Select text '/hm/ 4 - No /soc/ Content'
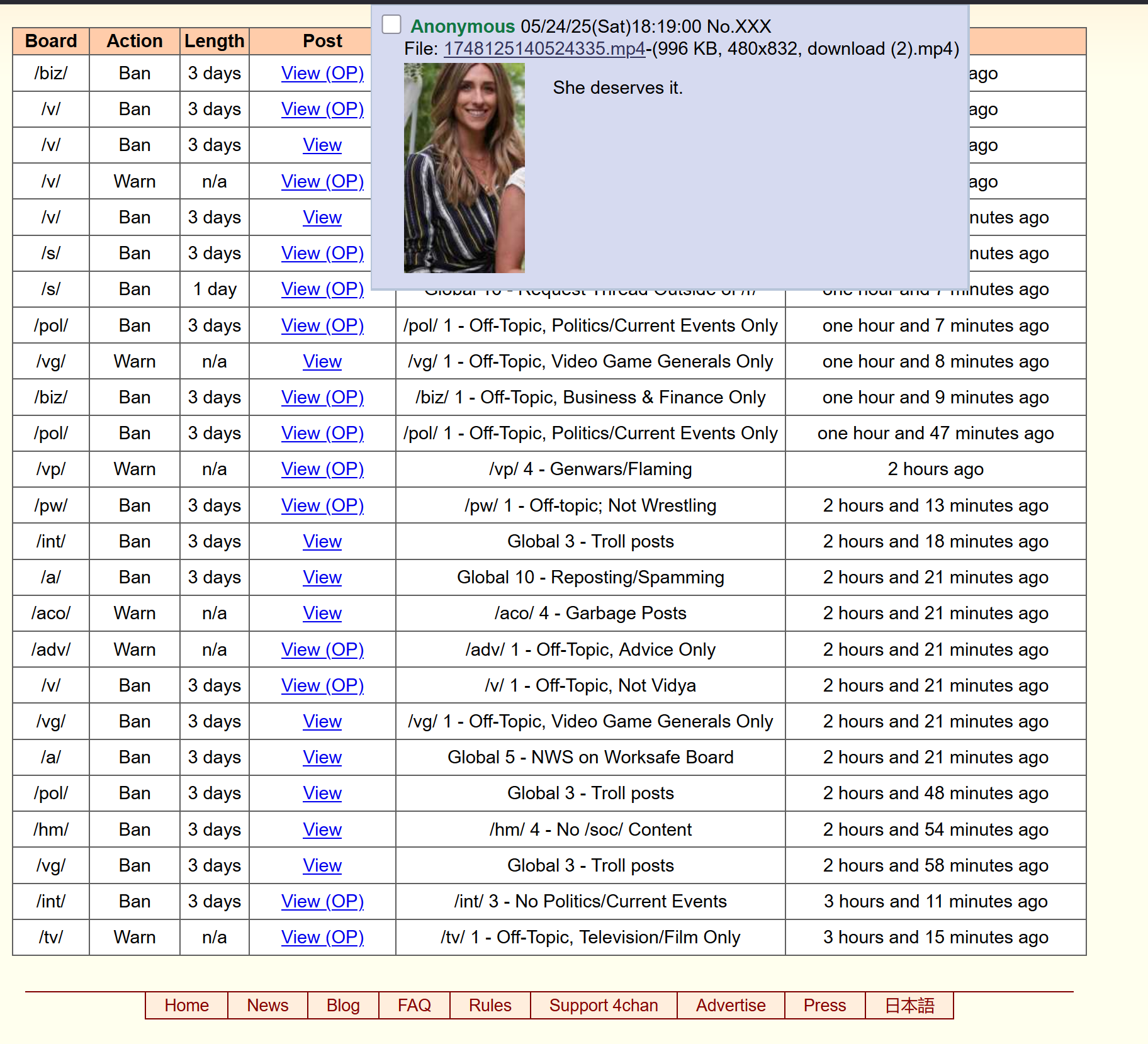The height and width of the screenshot is (1044, 1148). 590,829
